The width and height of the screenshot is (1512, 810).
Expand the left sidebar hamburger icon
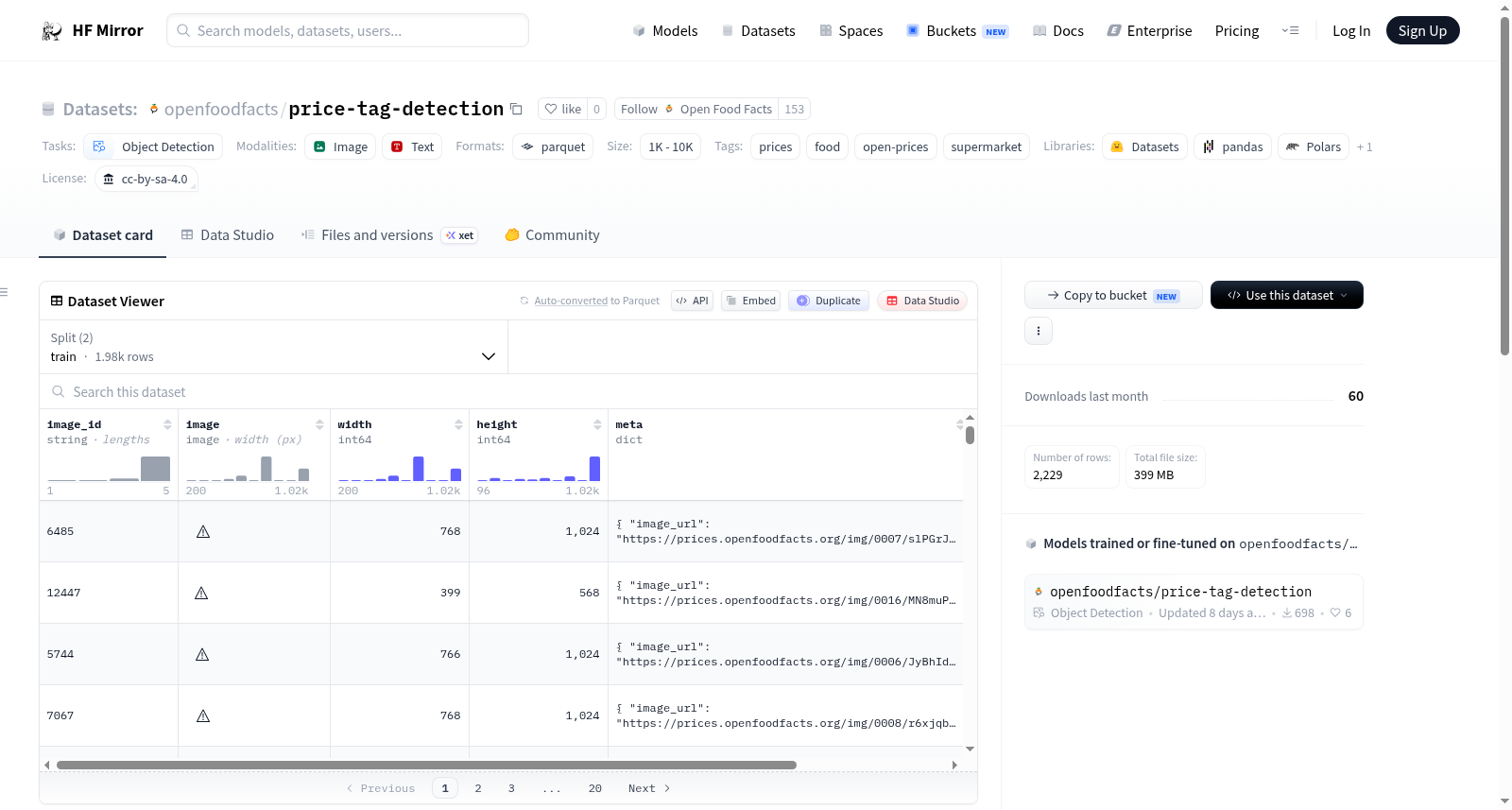coord(4,292)
